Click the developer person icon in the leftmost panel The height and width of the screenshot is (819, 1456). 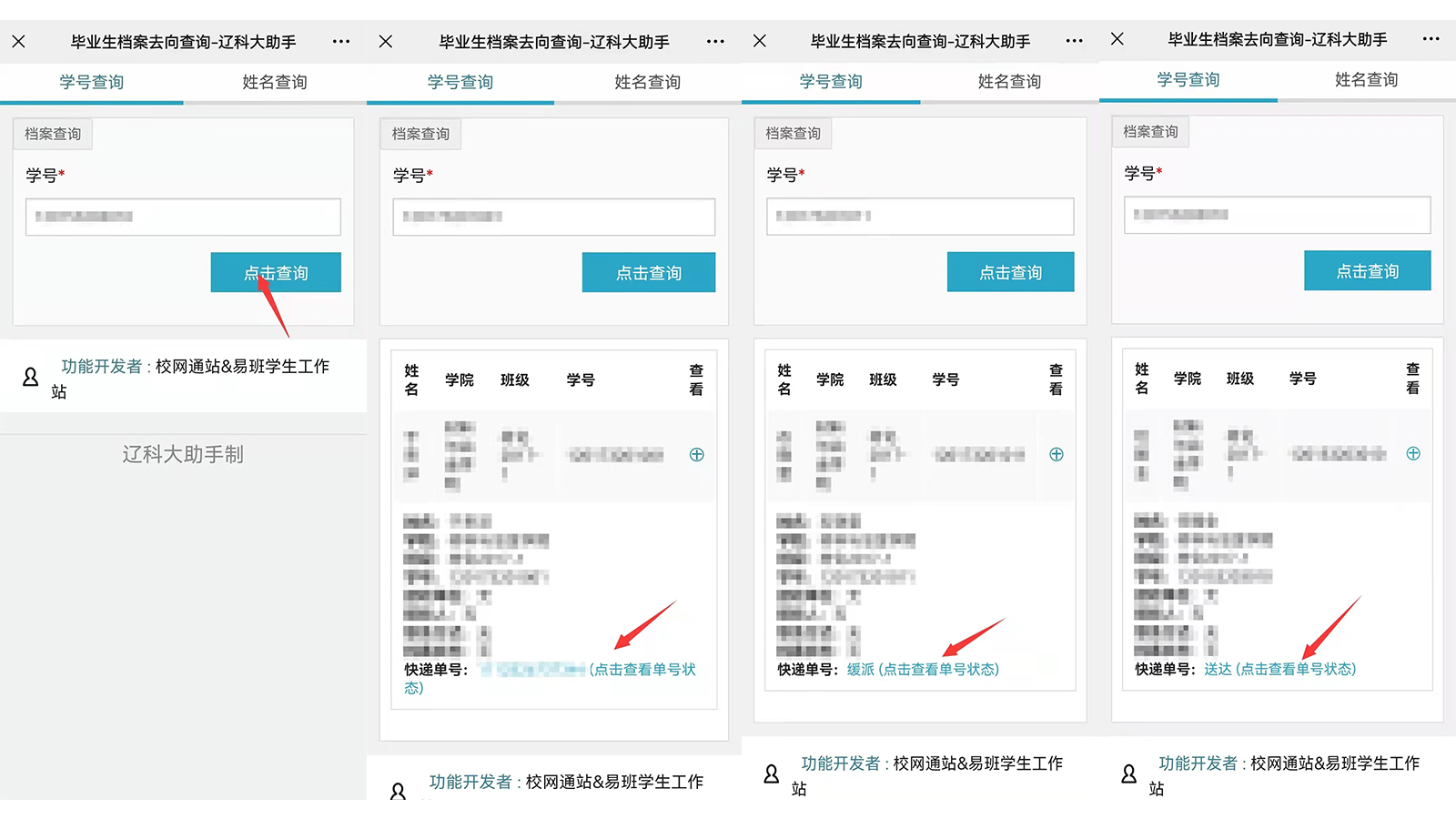pyautogui.click(x=31, y=377)
